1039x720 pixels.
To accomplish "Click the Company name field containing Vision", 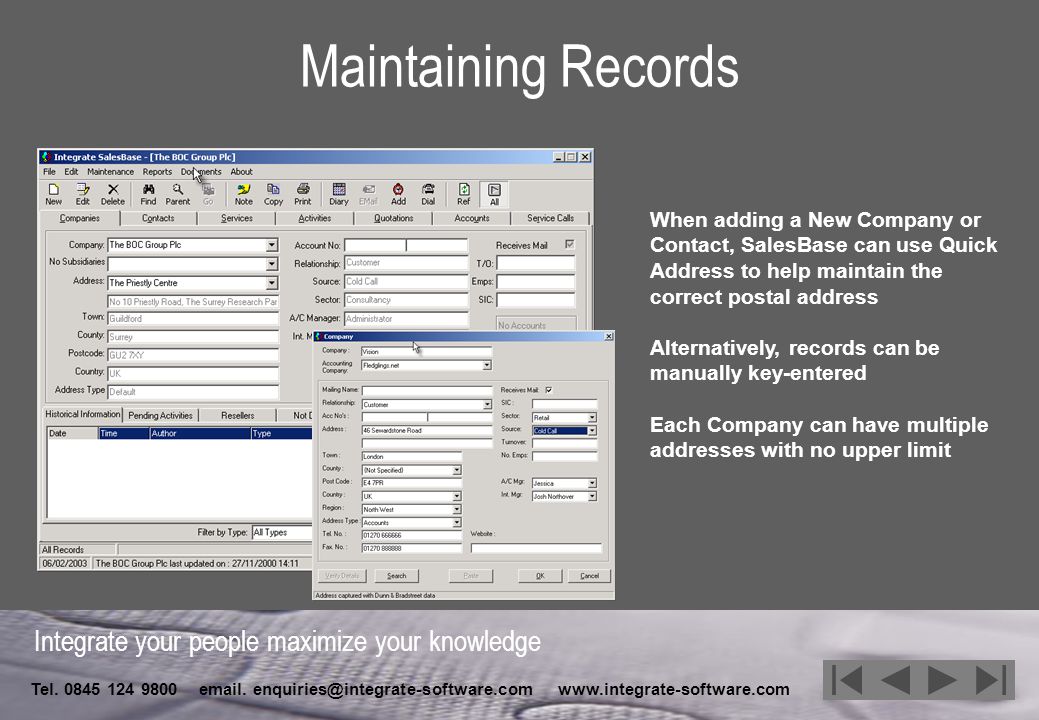I will pos(427,352).
